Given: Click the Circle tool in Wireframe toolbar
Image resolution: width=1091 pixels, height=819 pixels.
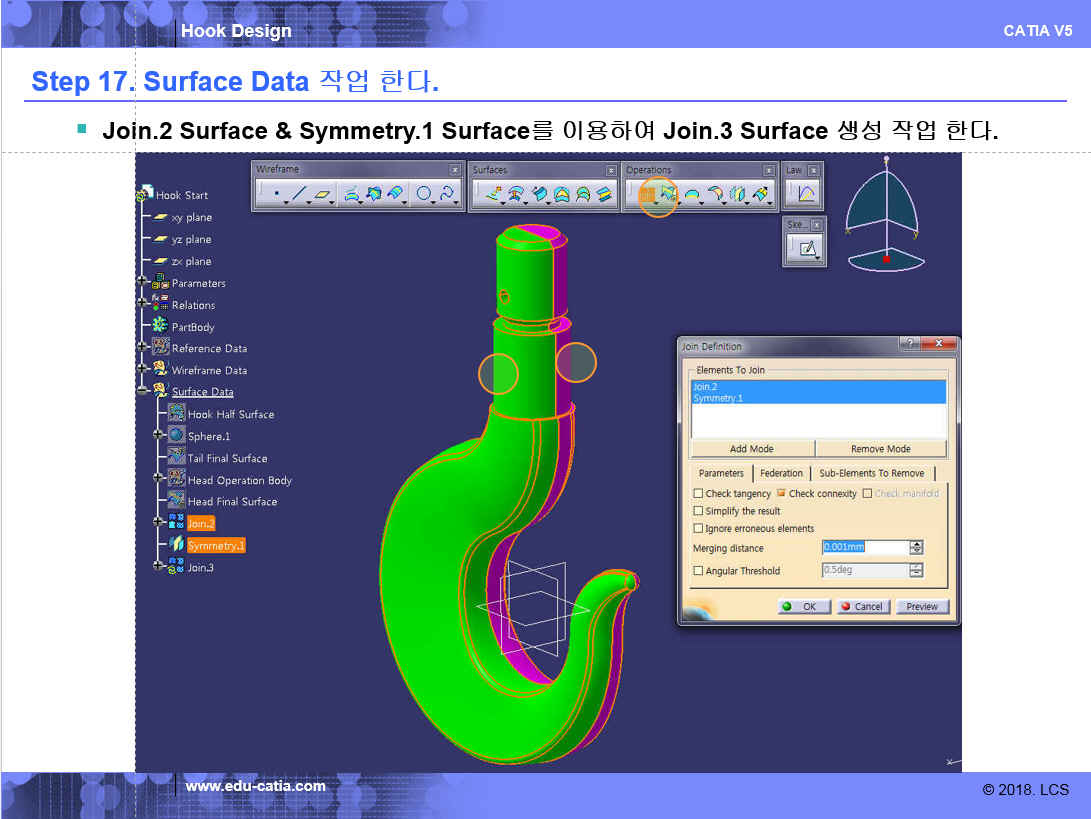Looking at the screenshot, I should point(424,194).
